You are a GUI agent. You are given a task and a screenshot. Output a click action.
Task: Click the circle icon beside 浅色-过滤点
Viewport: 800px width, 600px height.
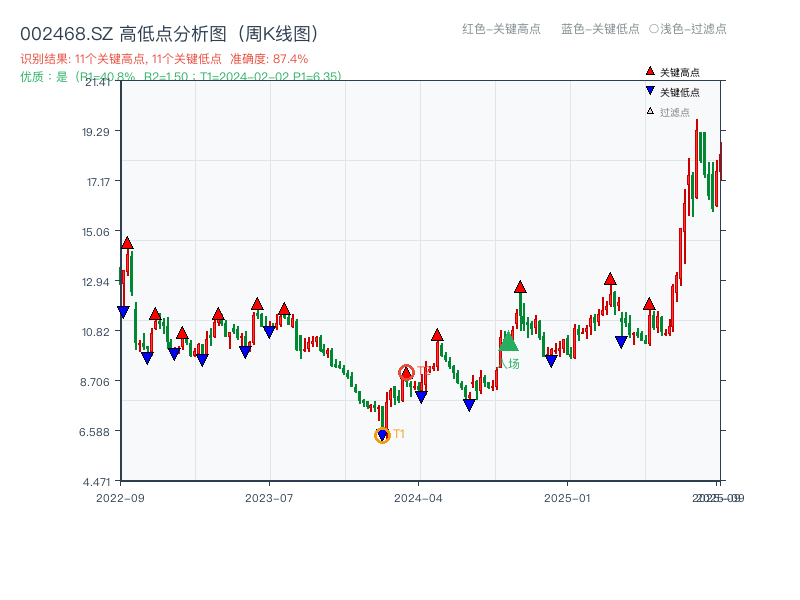pyautogui.click(x=654, y=29)
